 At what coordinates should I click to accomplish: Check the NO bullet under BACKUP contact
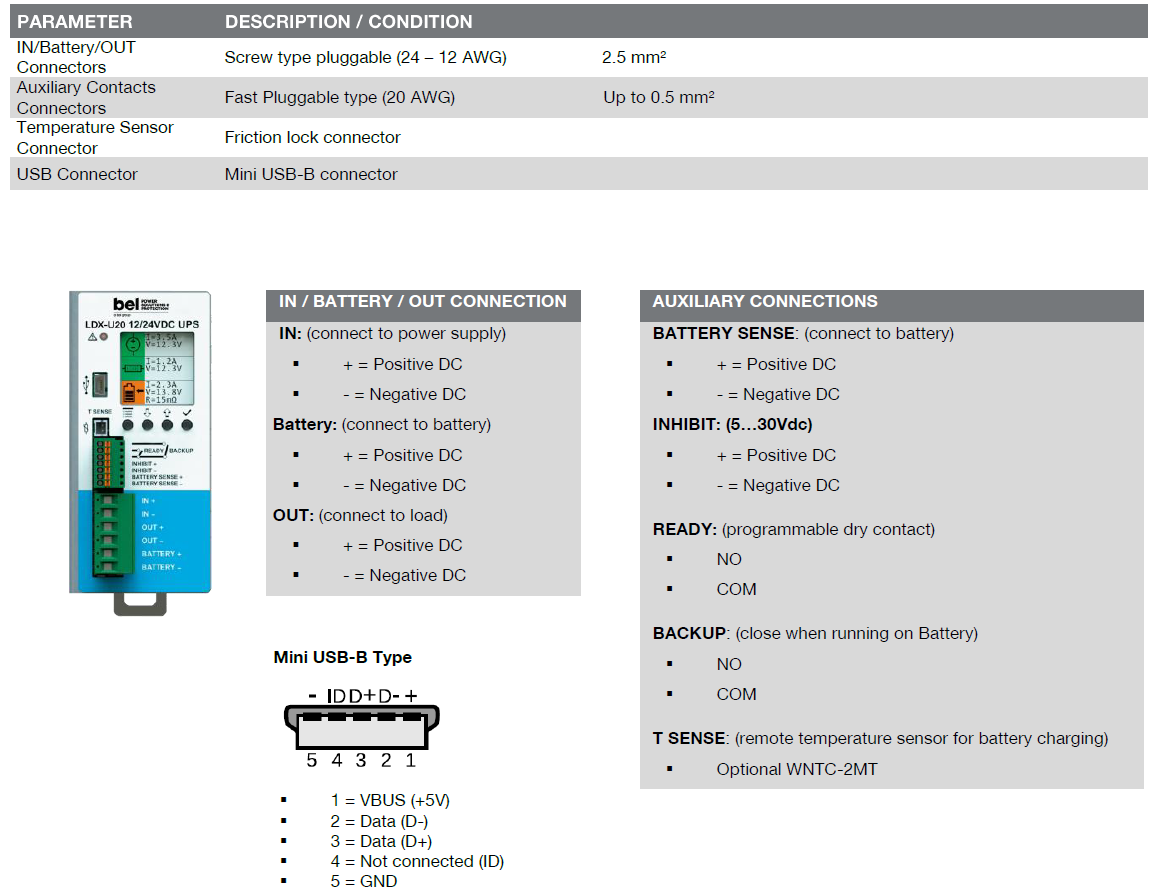point(729,663)
